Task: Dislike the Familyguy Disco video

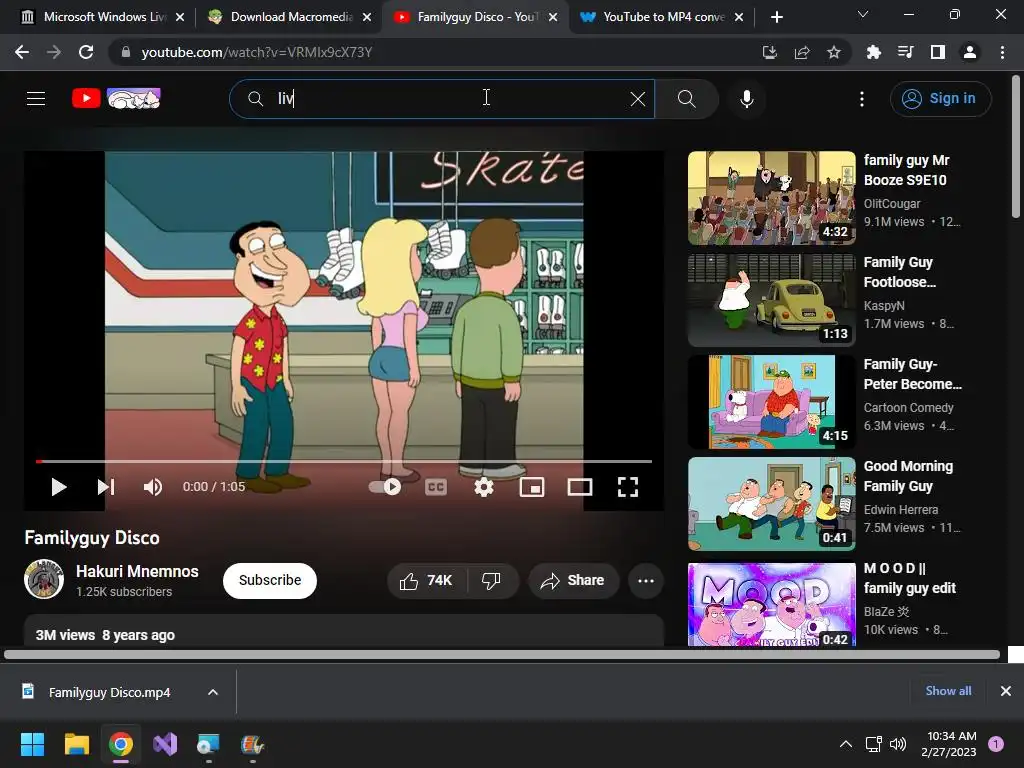Action: pos(491,581)
